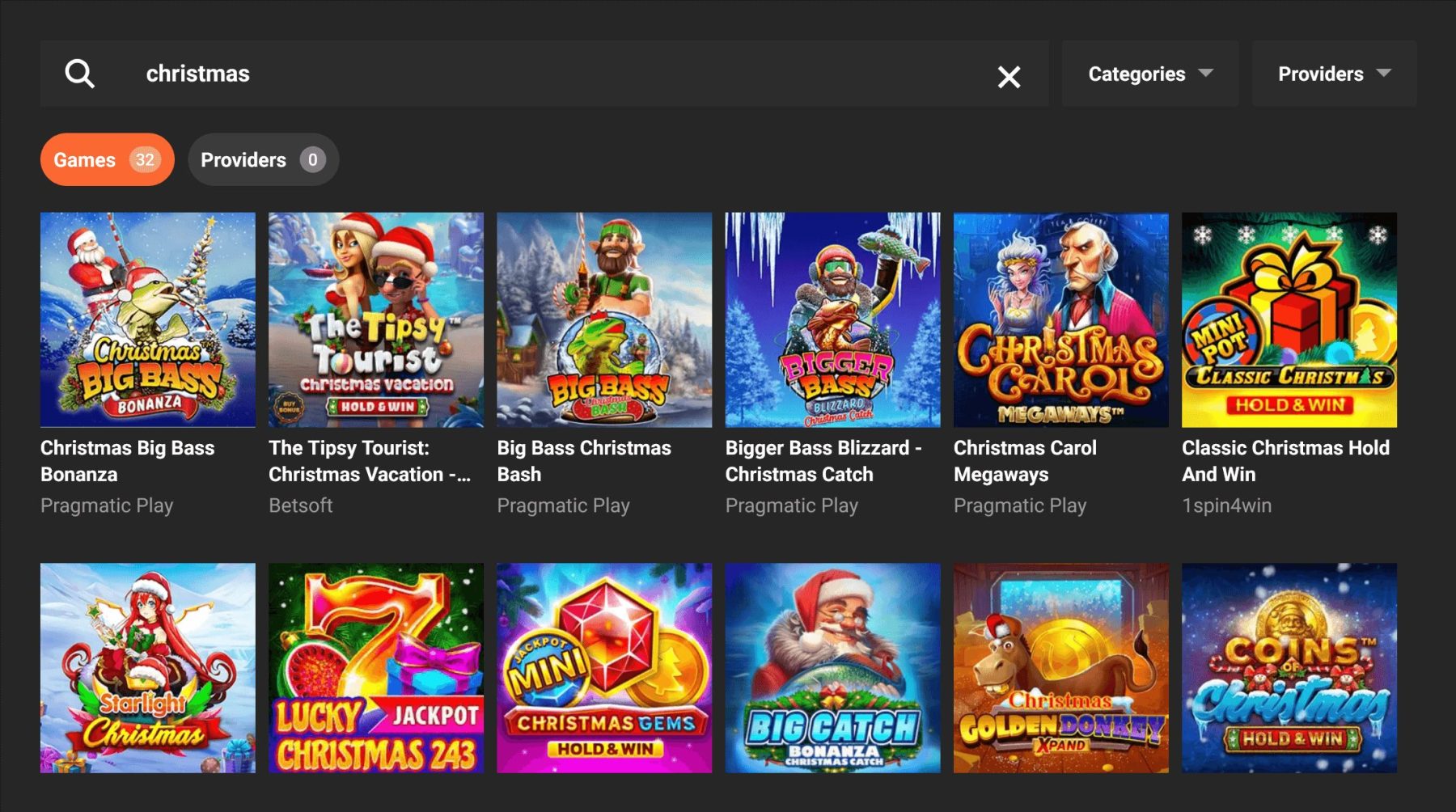Open the Providers filter dropdown
This screenshot has width=1456, height=812.
pyautogui.click(x=1334, y=74)
